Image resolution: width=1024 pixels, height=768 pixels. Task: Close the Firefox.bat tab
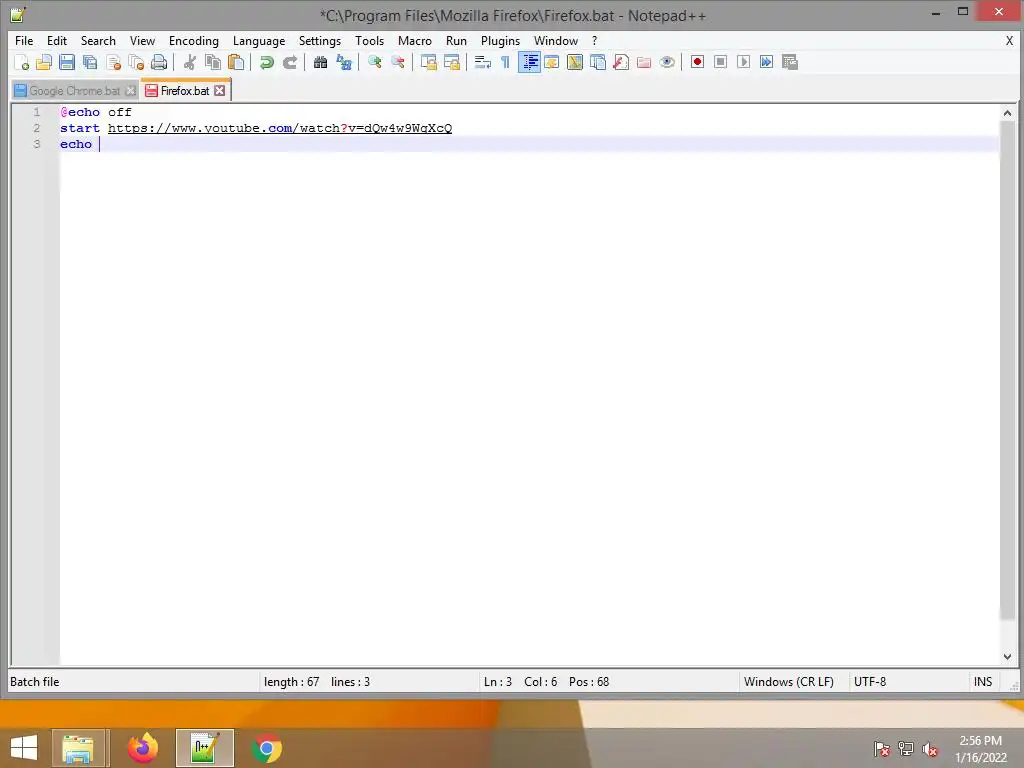(x=220, y=91)
